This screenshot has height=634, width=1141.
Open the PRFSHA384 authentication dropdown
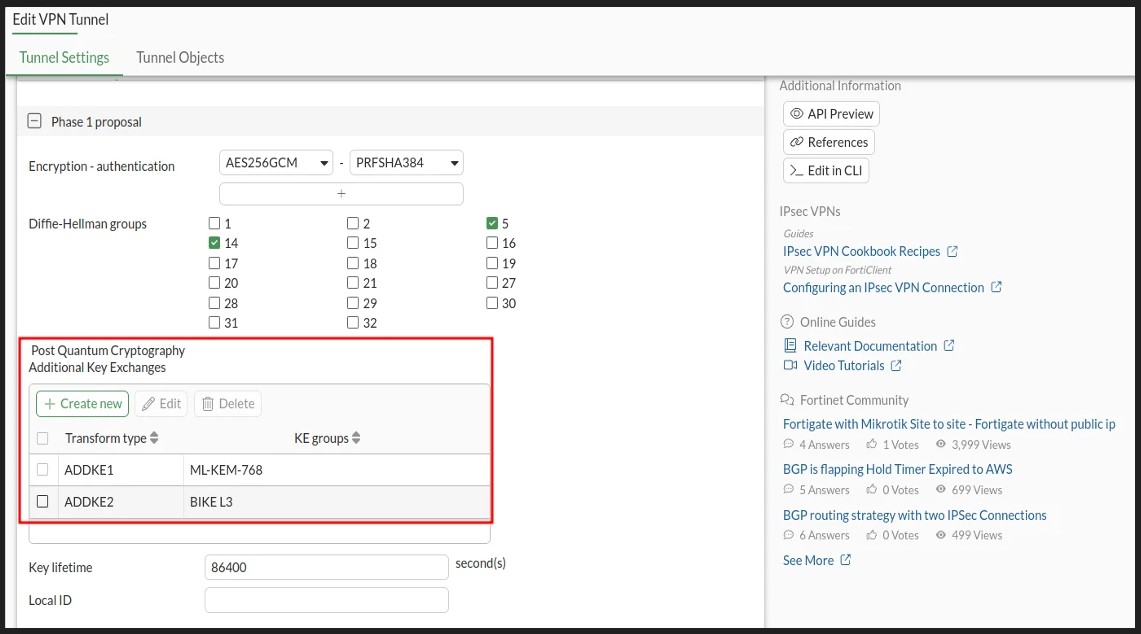tap(406, 163)
